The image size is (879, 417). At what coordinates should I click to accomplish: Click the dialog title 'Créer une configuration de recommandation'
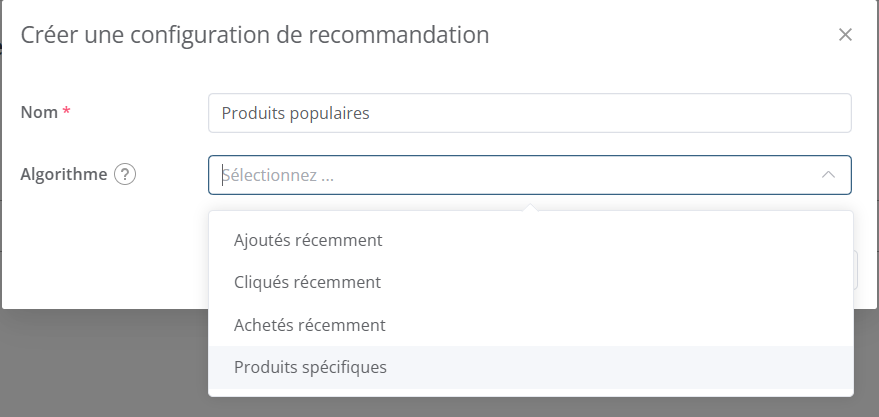pyautogui.click(x=255, y=36)
